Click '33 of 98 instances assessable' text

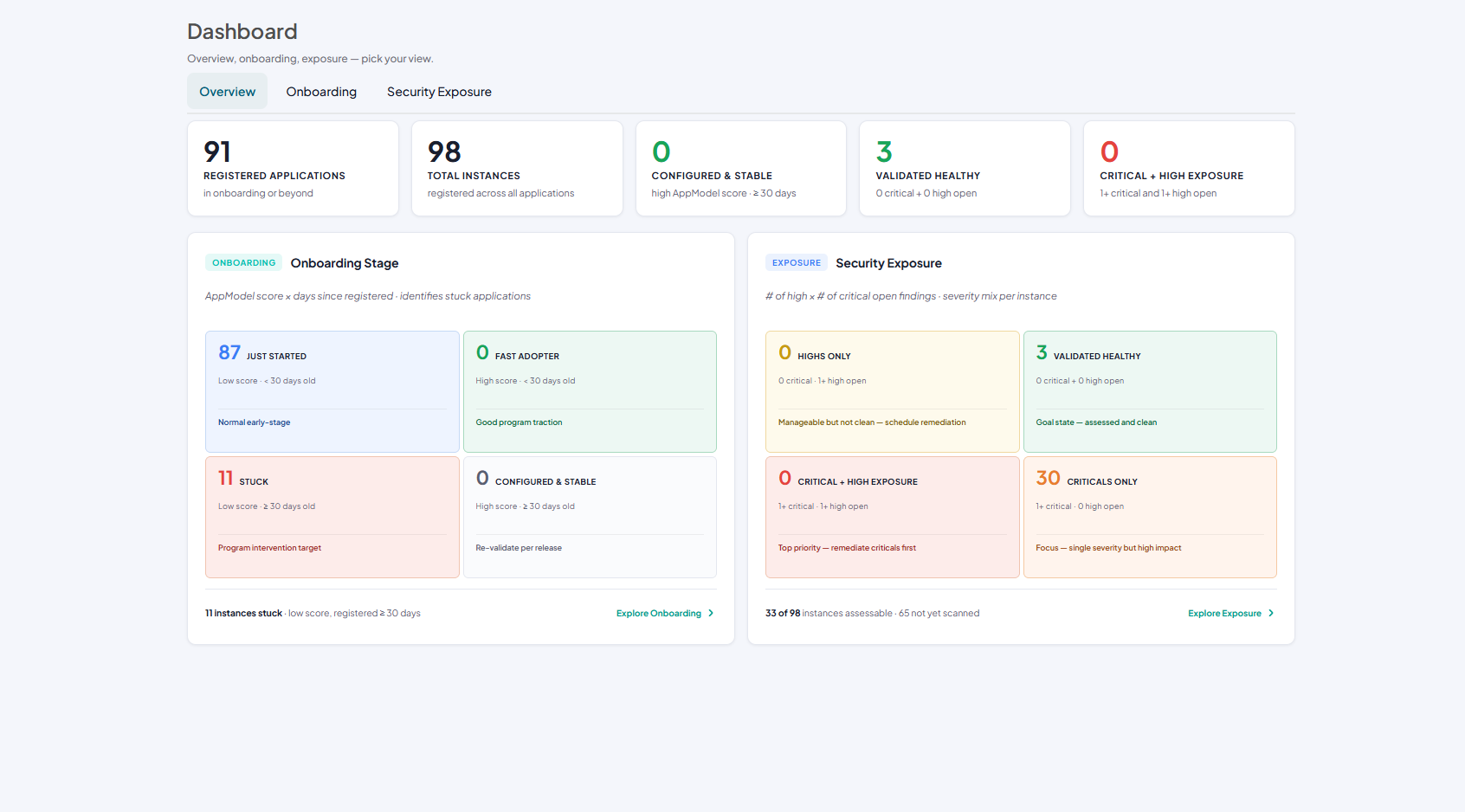click(829, 613)
